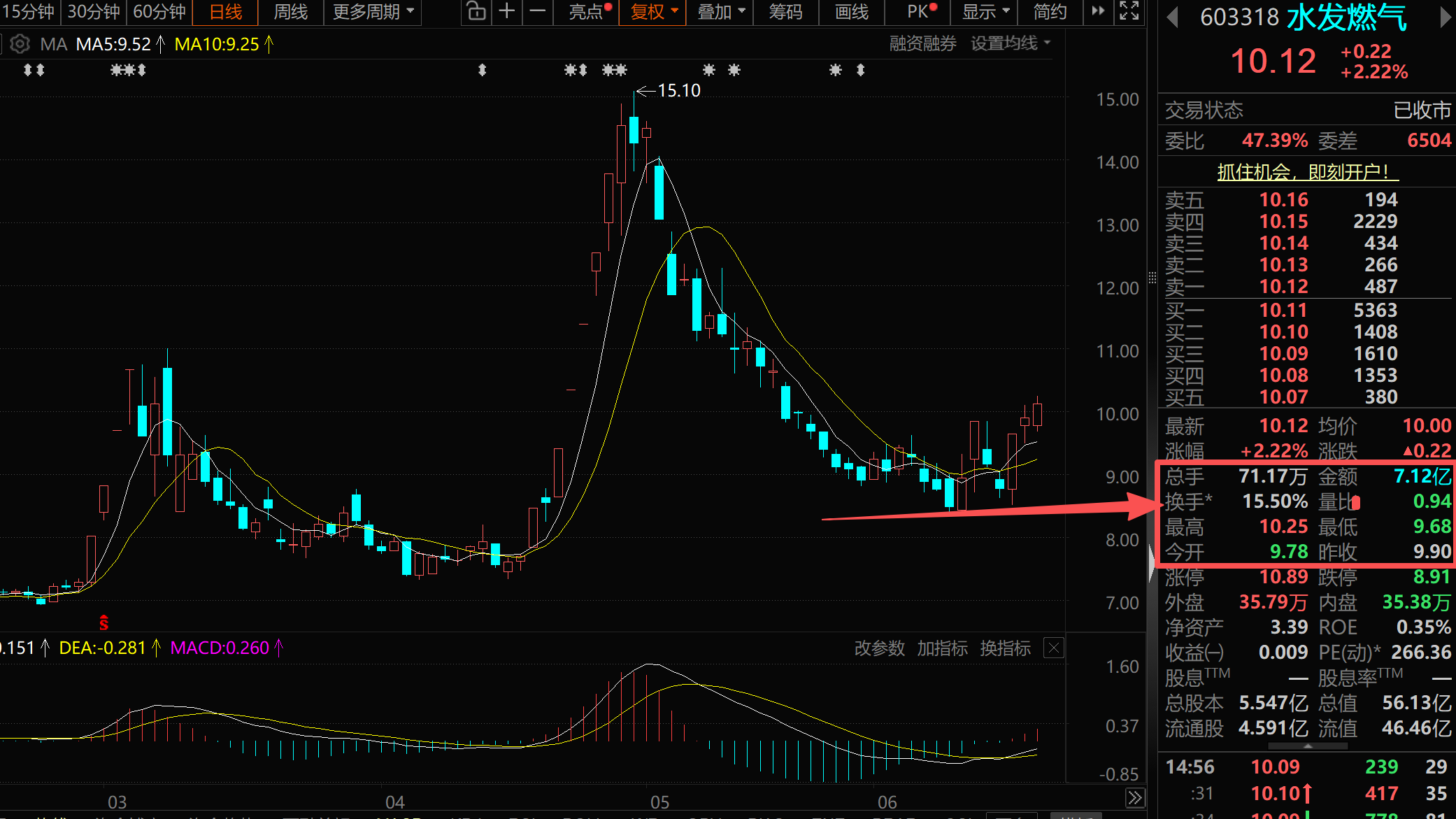Switch to 15分钟 period
Screen dimensions: 1456x819
(29, 12)
